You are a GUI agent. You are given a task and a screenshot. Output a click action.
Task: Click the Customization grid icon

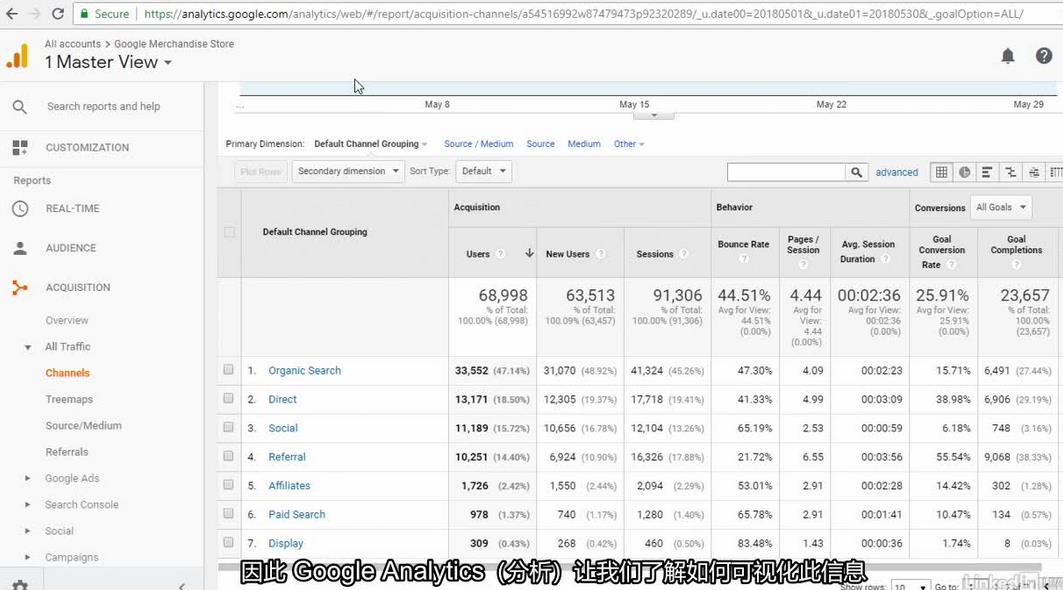[x=20, y=147]
